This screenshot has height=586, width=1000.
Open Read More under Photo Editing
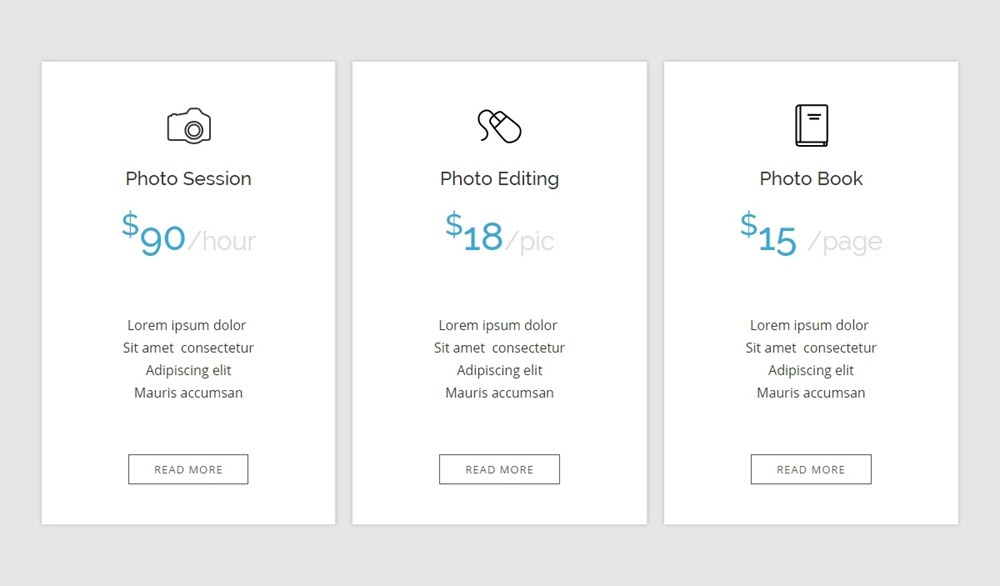(499, 469)
